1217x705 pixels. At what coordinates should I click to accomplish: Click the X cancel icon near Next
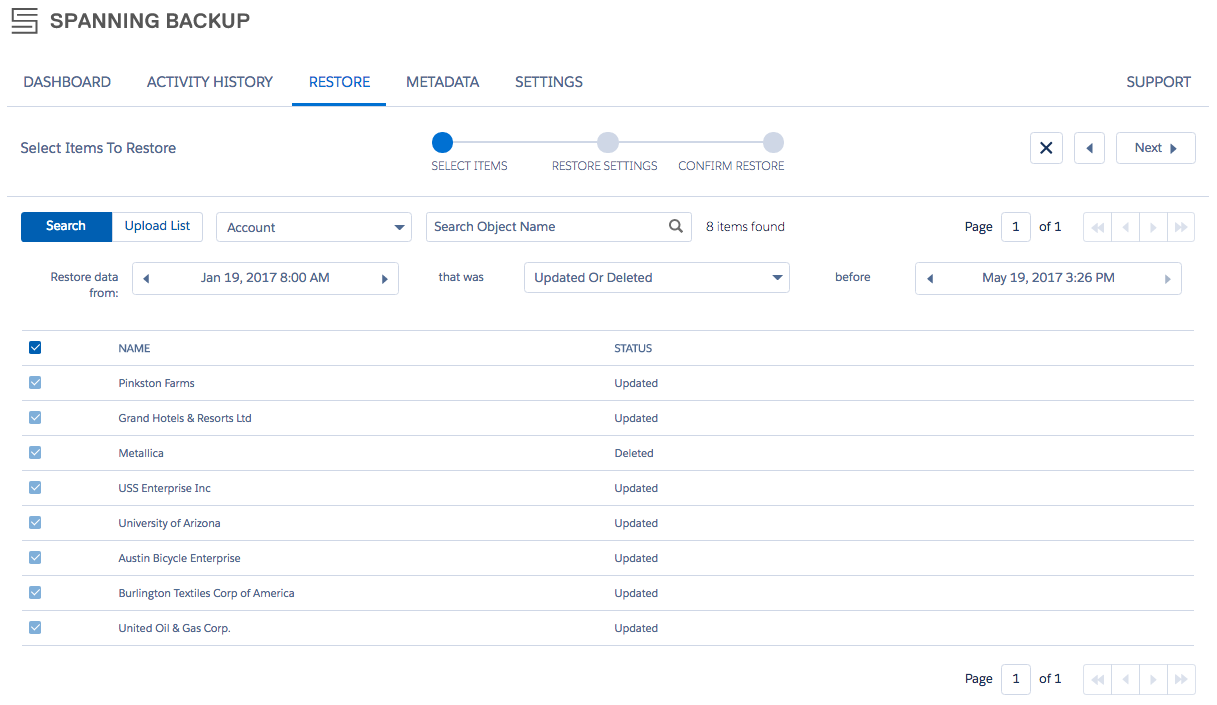(1046, 147)
